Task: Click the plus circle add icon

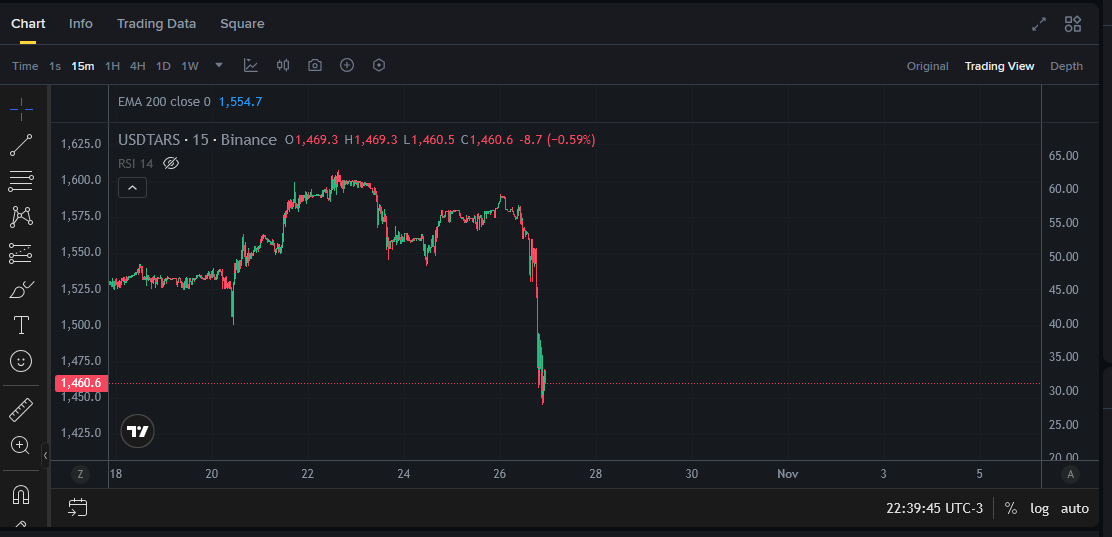Action: 347,65
